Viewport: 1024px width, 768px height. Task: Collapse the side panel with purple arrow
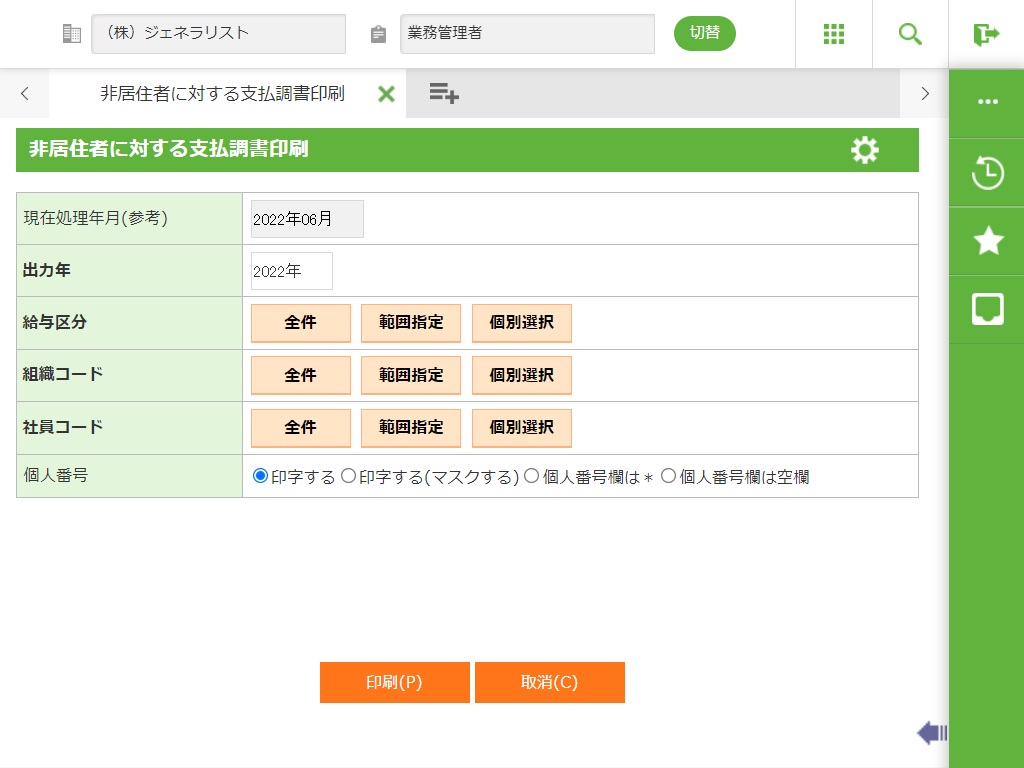pyautogui.click(x=931, y=733)
